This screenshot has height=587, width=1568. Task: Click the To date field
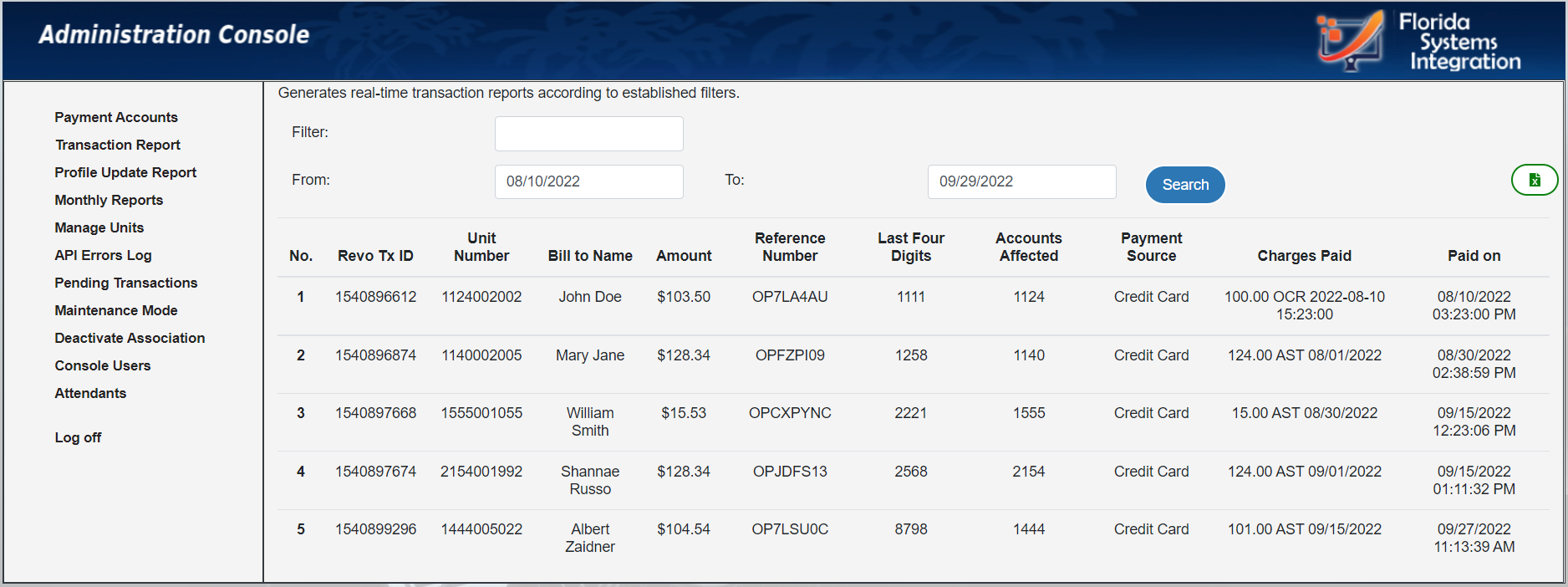click(1021, 181)
